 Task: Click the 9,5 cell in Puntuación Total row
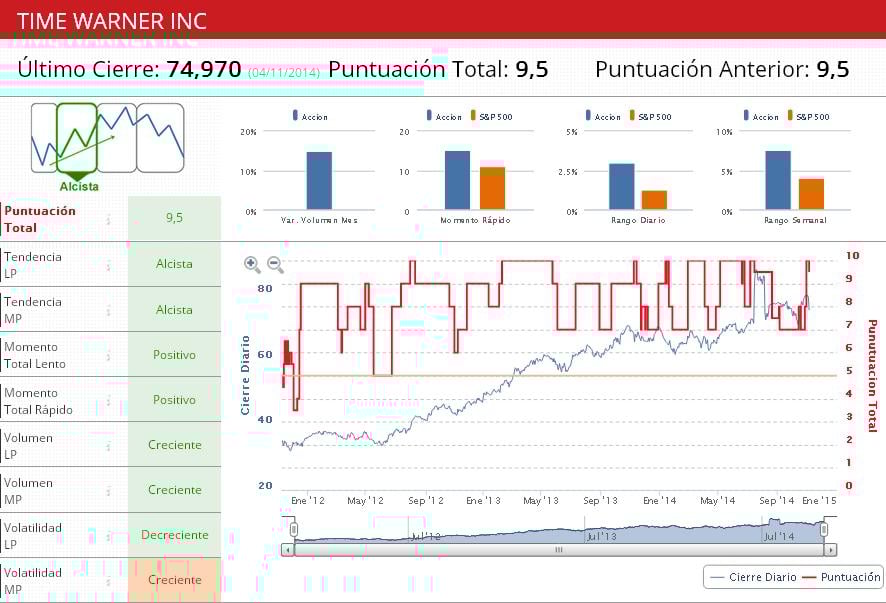175,218
